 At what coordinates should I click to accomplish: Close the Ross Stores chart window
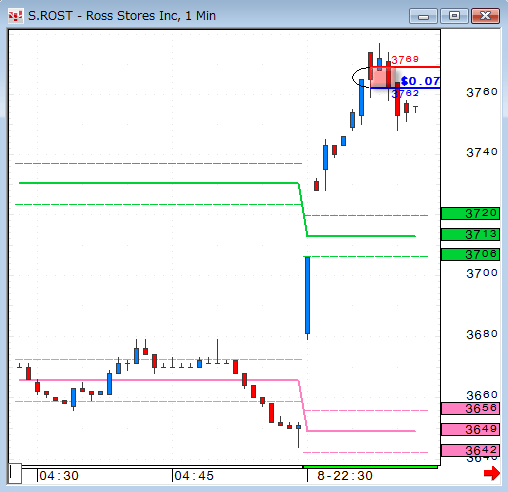pos(485,16)
